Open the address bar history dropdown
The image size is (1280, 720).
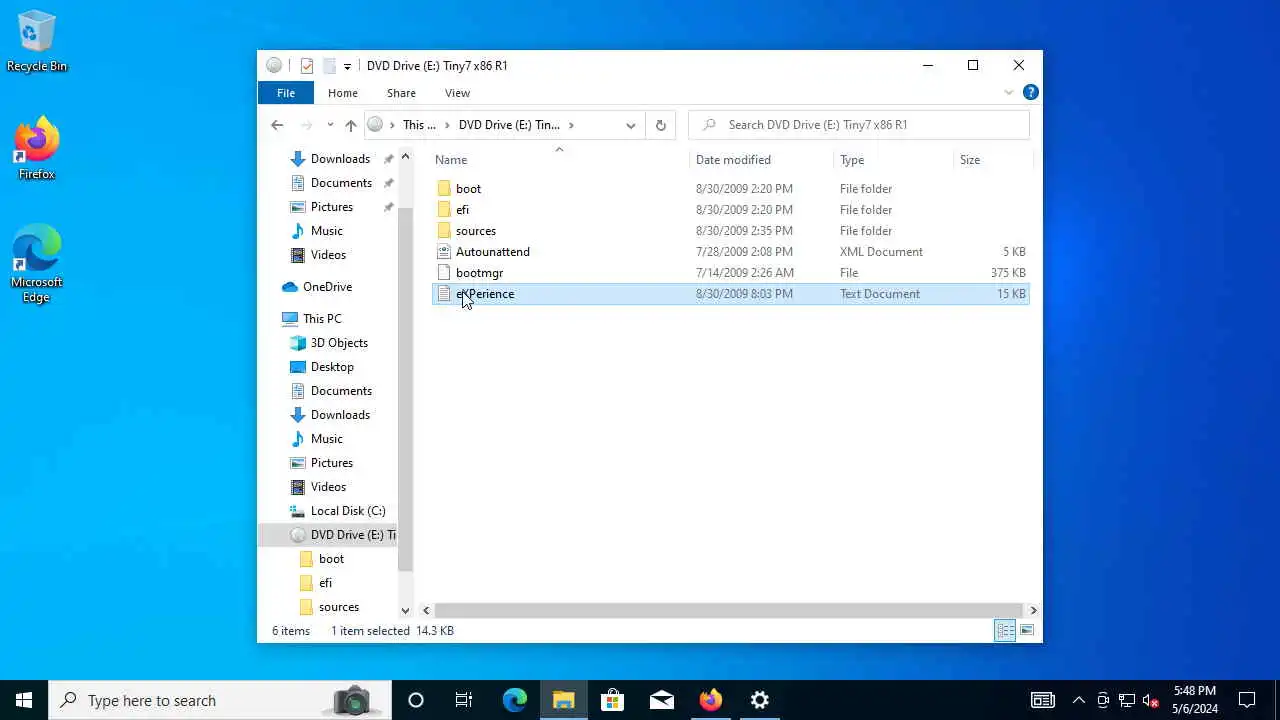pos(631,125)
